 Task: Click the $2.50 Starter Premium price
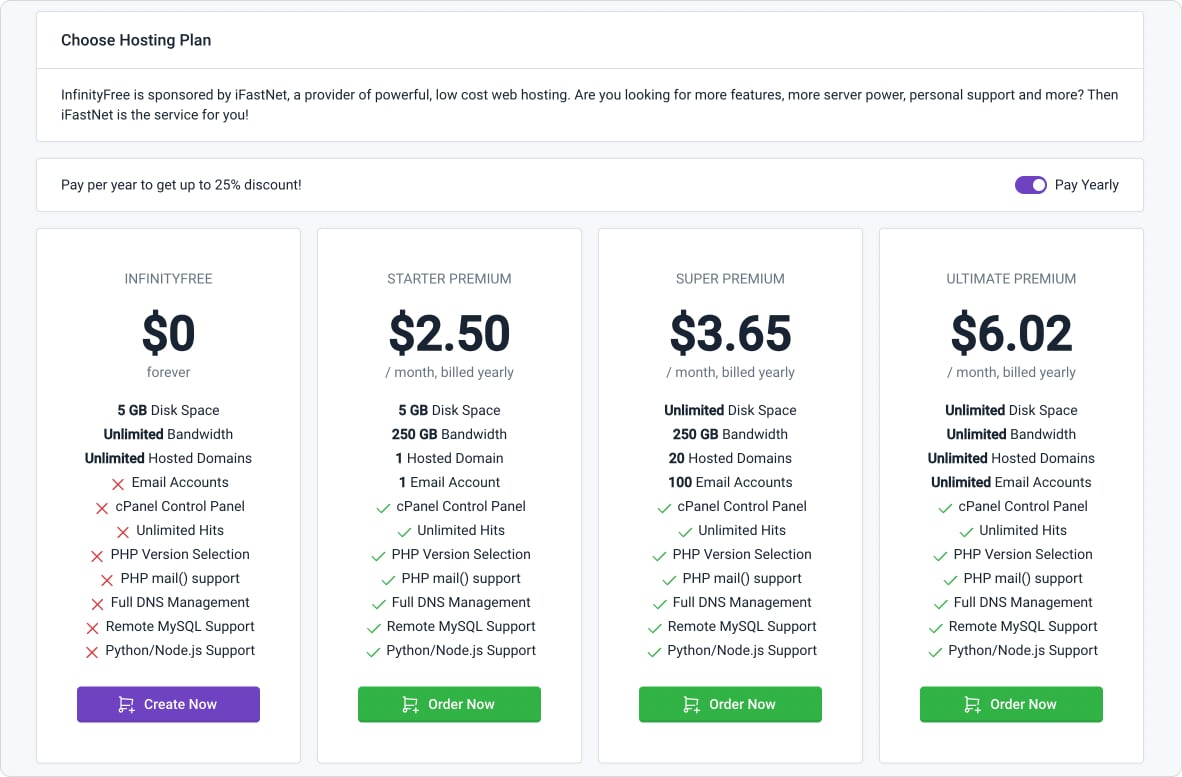click(449, 334)
